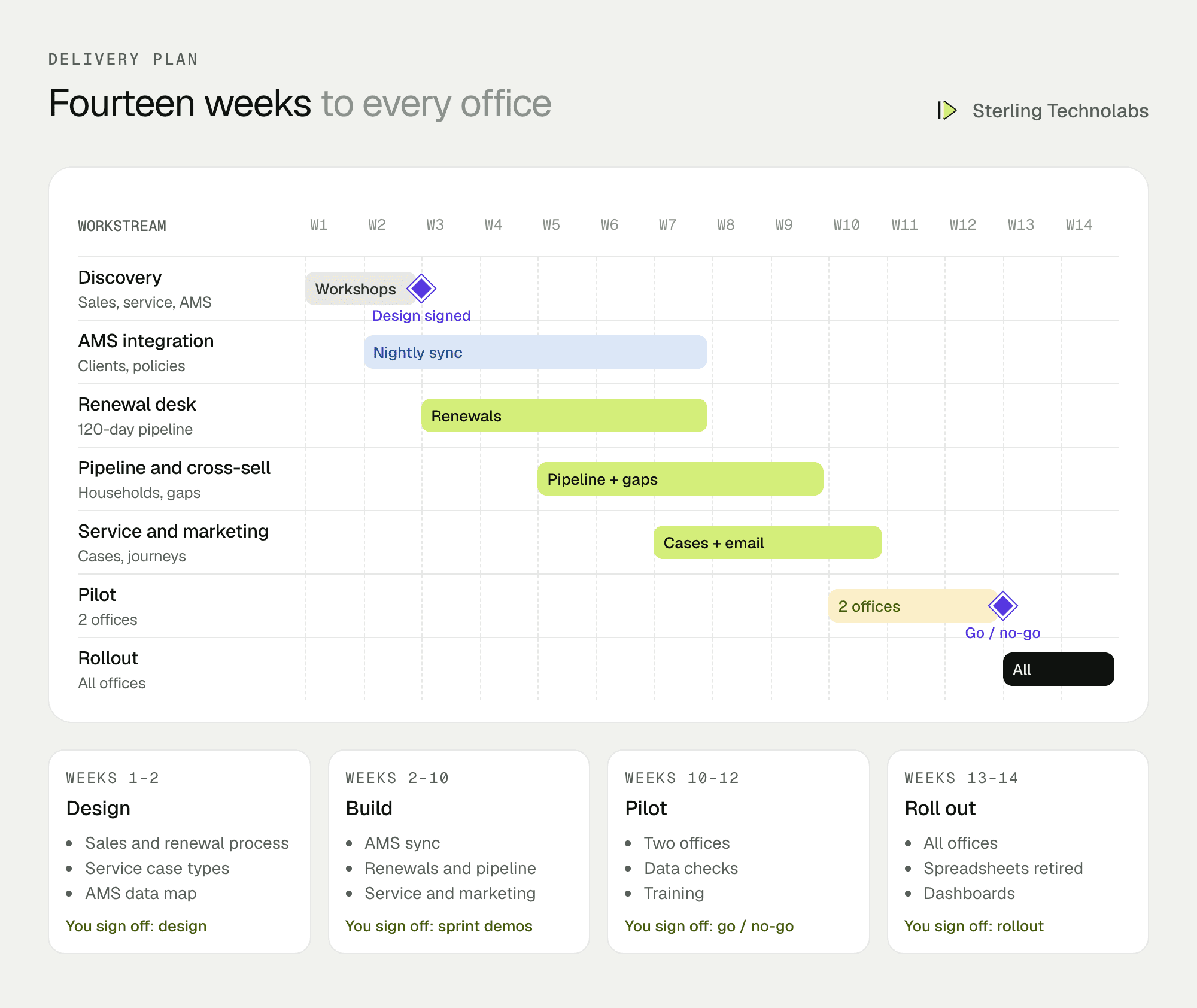Click the Households, gaps subtitle
The image size is (1197, 1008).
[x=139, y=493]
